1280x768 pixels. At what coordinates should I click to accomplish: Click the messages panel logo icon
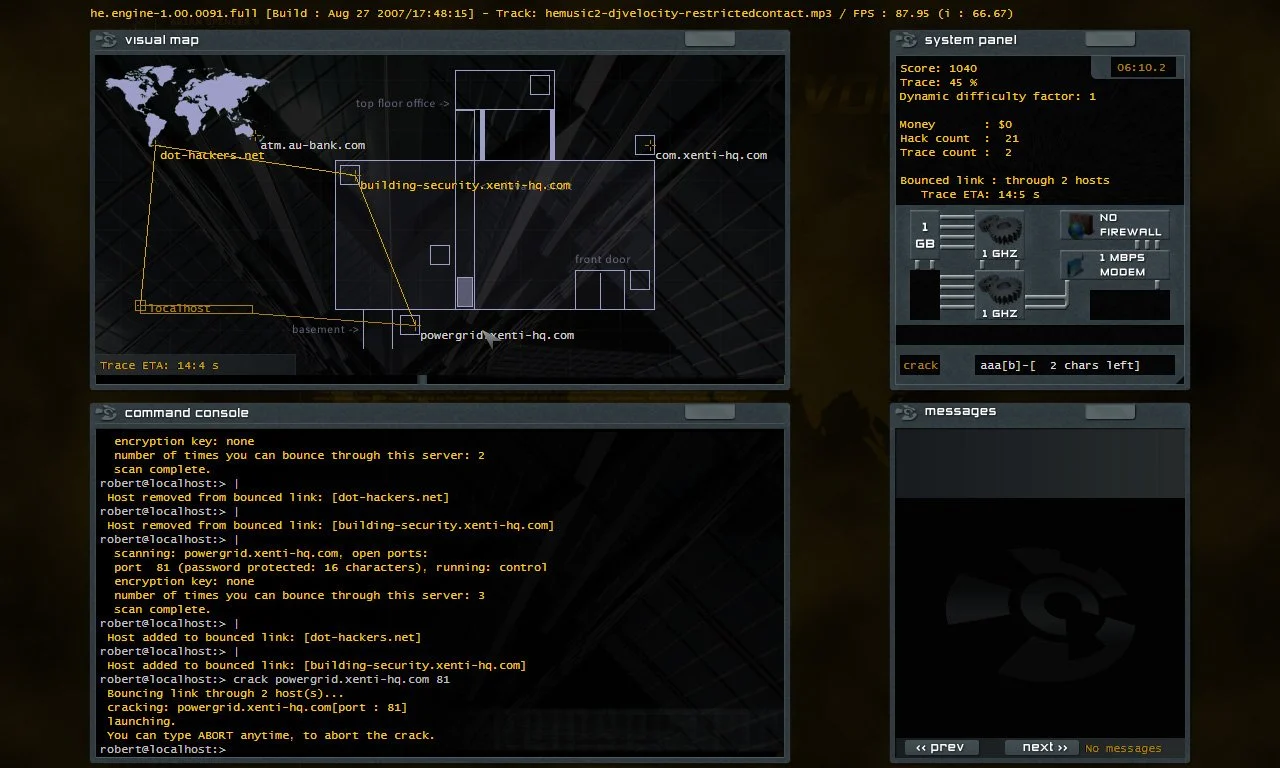pos(906,411)
